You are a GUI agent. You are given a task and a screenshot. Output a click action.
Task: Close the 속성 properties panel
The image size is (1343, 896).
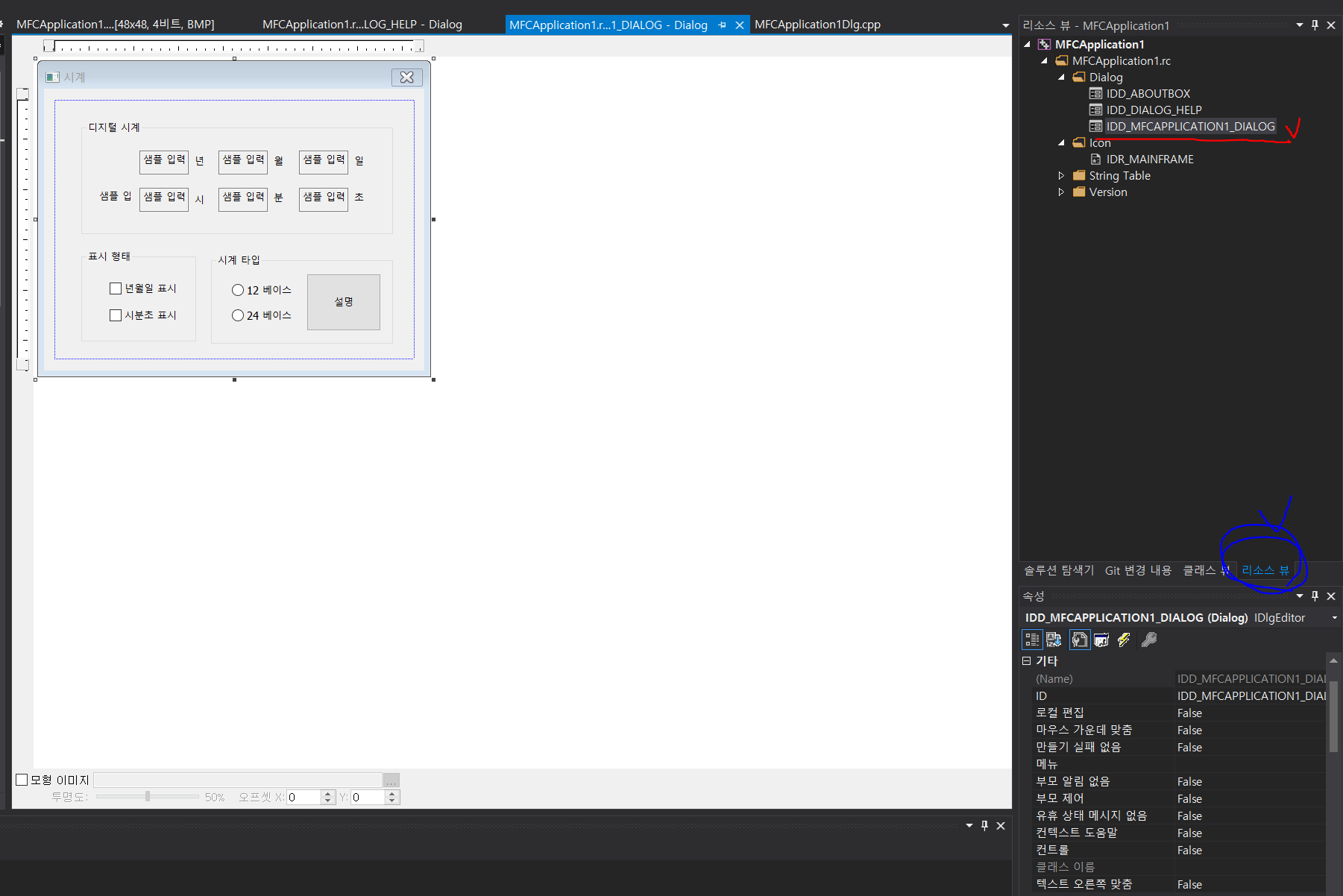pyautogui.click(x=1331, y=596)
